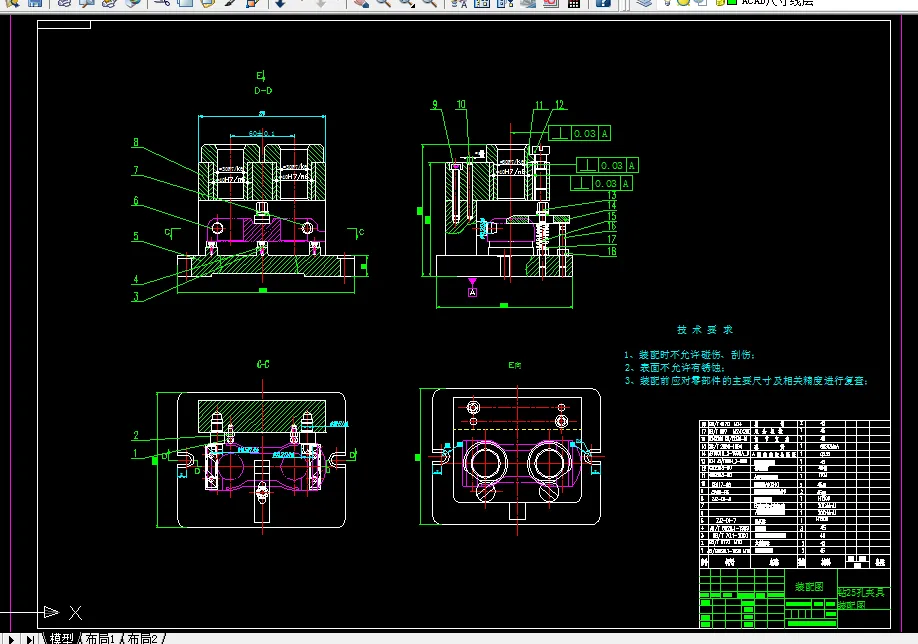Image resolution: width=918 pixels, height=644 pixels.
Task: Select the topmost 0.03 A tolerance frame
Action: [x=580, y=133]
